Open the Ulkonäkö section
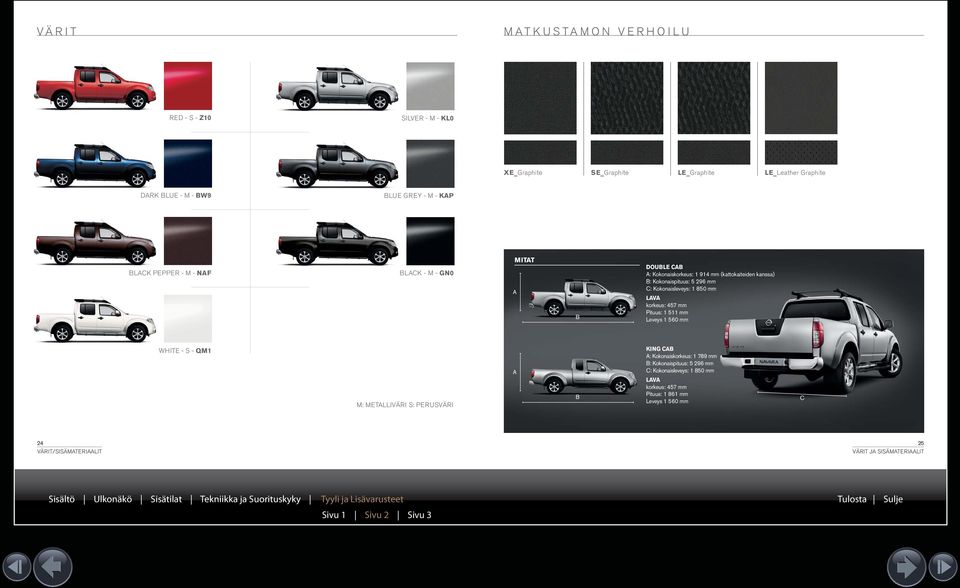 pos(113,499)
